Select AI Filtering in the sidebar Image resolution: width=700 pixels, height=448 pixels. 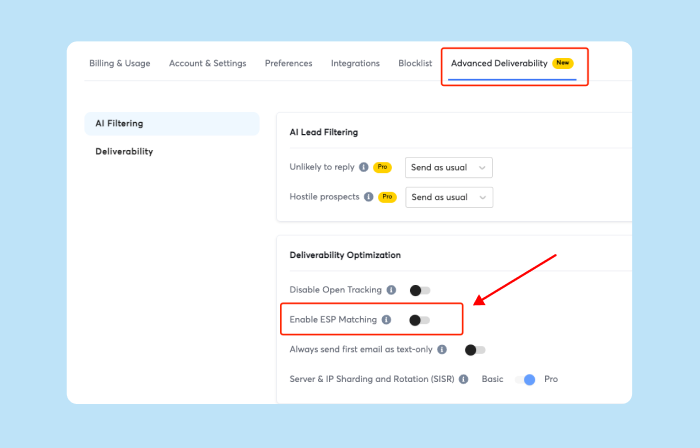pos(172,124)
